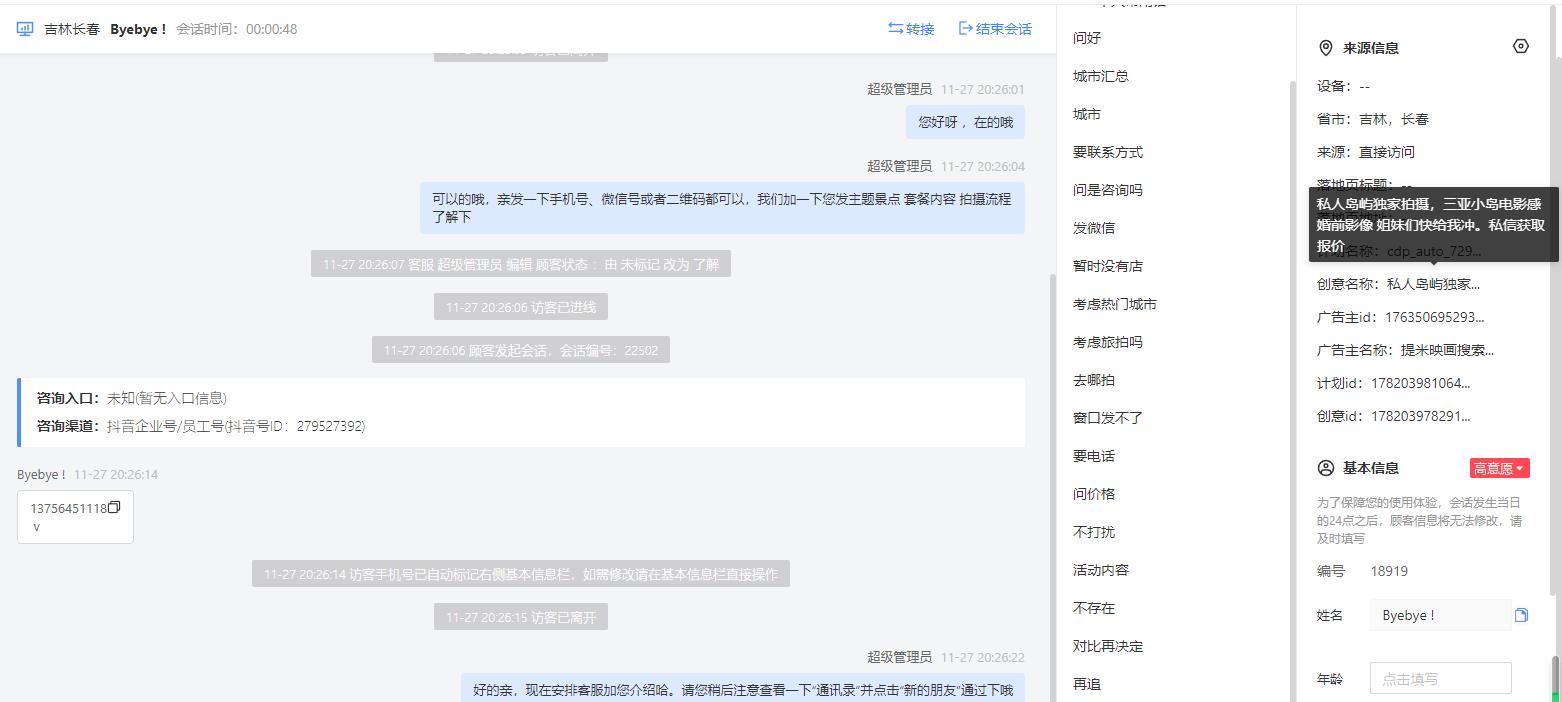Select quick reply 问是咨询吗

1108,190
